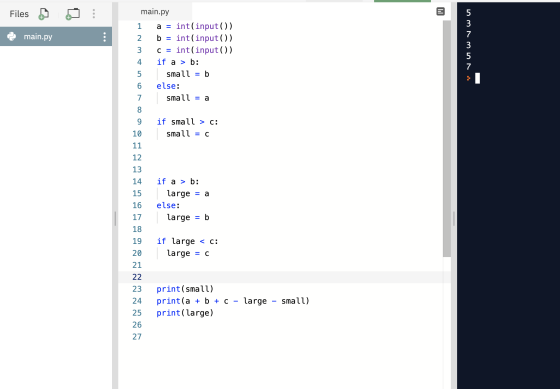Place cursor on 'print(large)' line
The image size is (560, 389).
point(185,313)
